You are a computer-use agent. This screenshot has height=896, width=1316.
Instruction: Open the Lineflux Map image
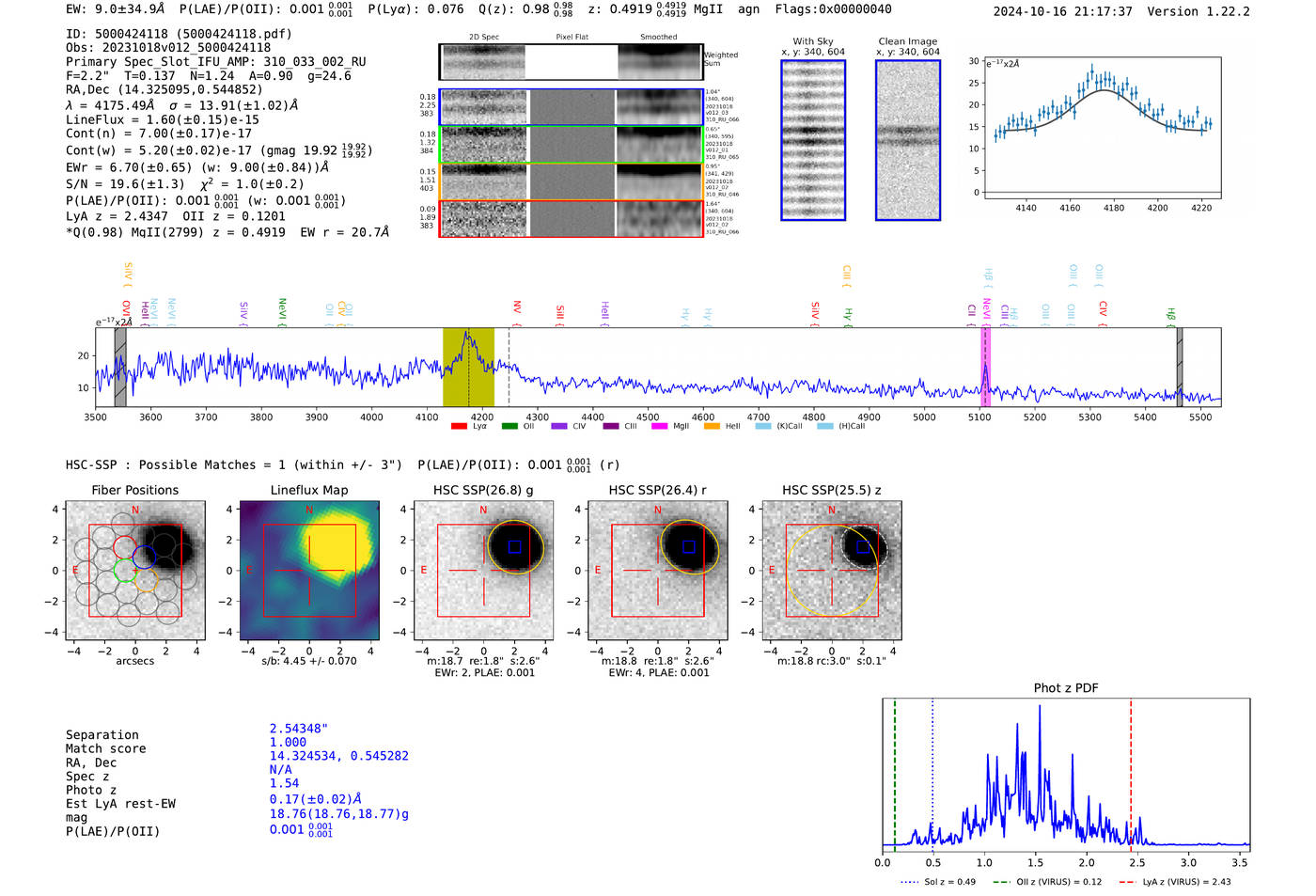pos(309,570)
